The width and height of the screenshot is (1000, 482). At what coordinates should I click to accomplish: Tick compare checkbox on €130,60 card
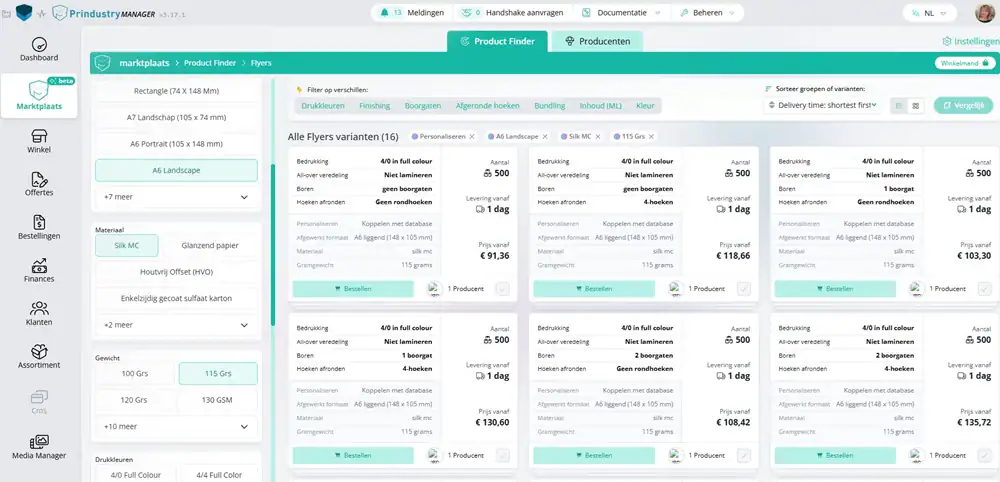tap(503, 455)
